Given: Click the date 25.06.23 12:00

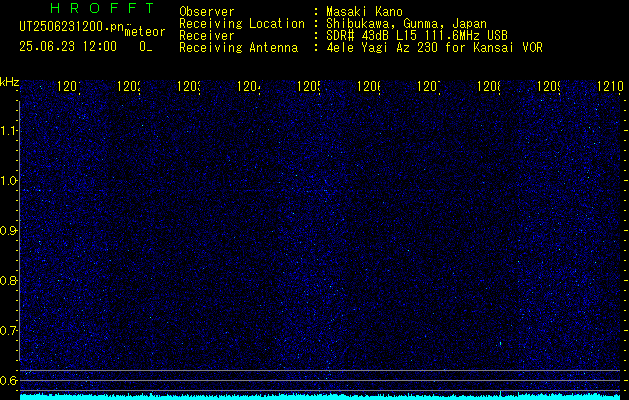Looking at the screenshot, I should 68,47.
